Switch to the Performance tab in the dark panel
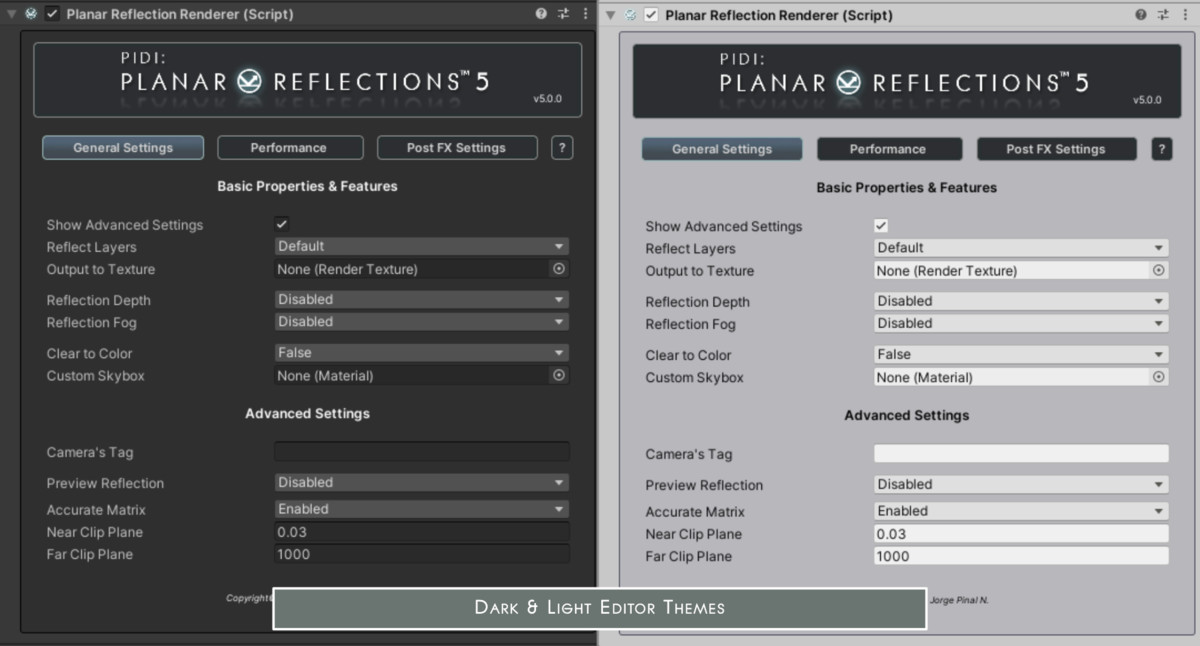Viewport: 1200px width, 646px height. click(x=289, y=148)
